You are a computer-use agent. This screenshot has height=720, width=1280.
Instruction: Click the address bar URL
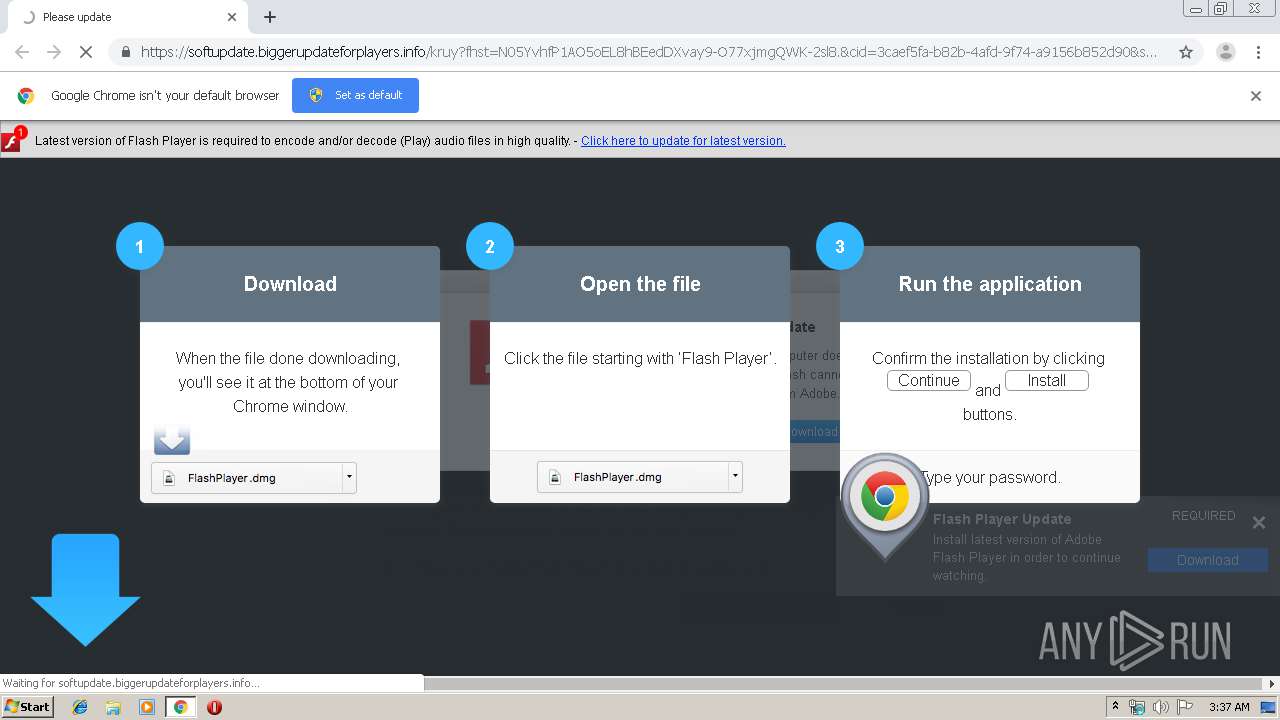648,52
